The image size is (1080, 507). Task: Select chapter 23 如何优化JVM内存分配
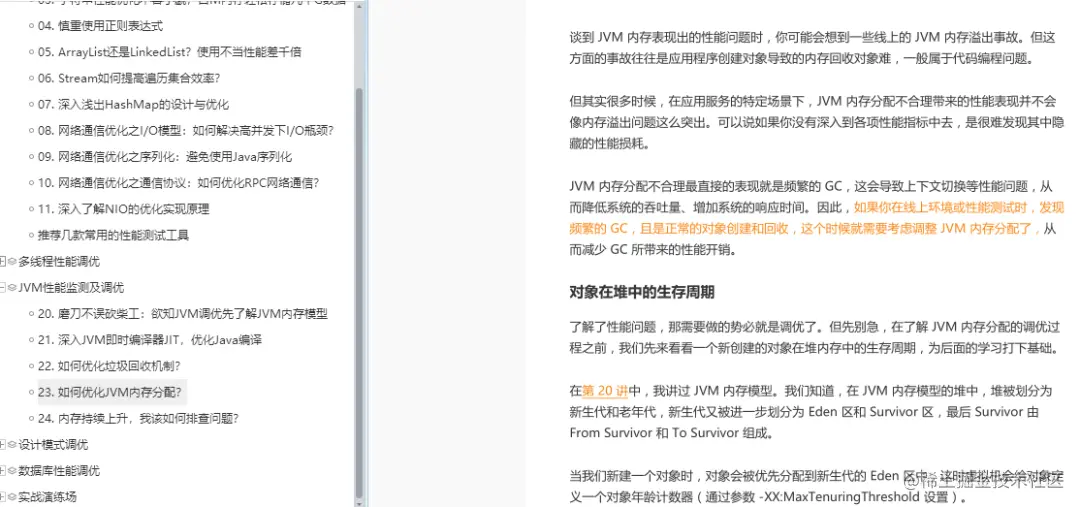pos(112,392)
